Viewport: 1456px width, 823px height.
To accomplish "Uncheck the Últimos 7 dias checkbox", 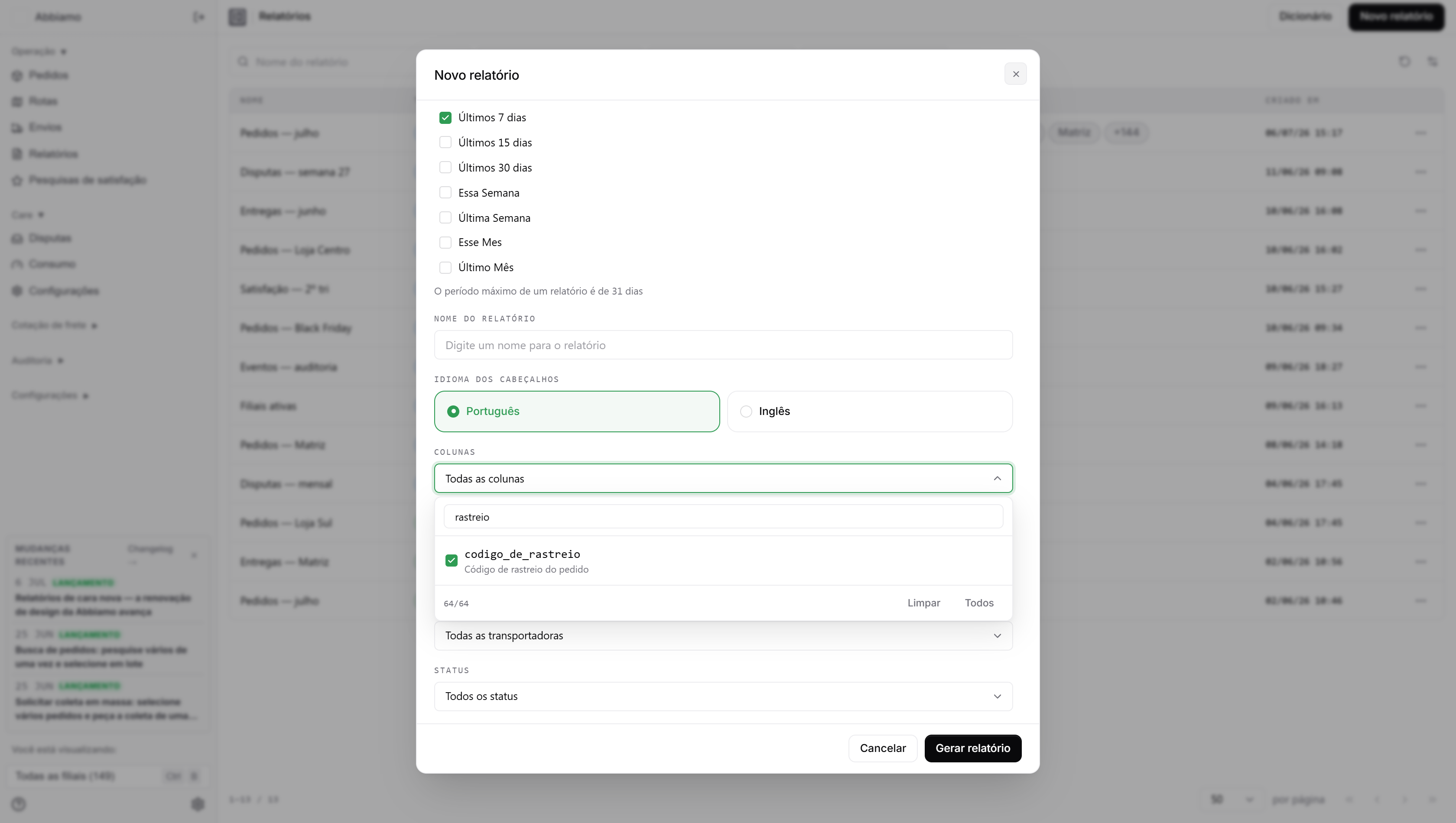I will pos(445,117).
